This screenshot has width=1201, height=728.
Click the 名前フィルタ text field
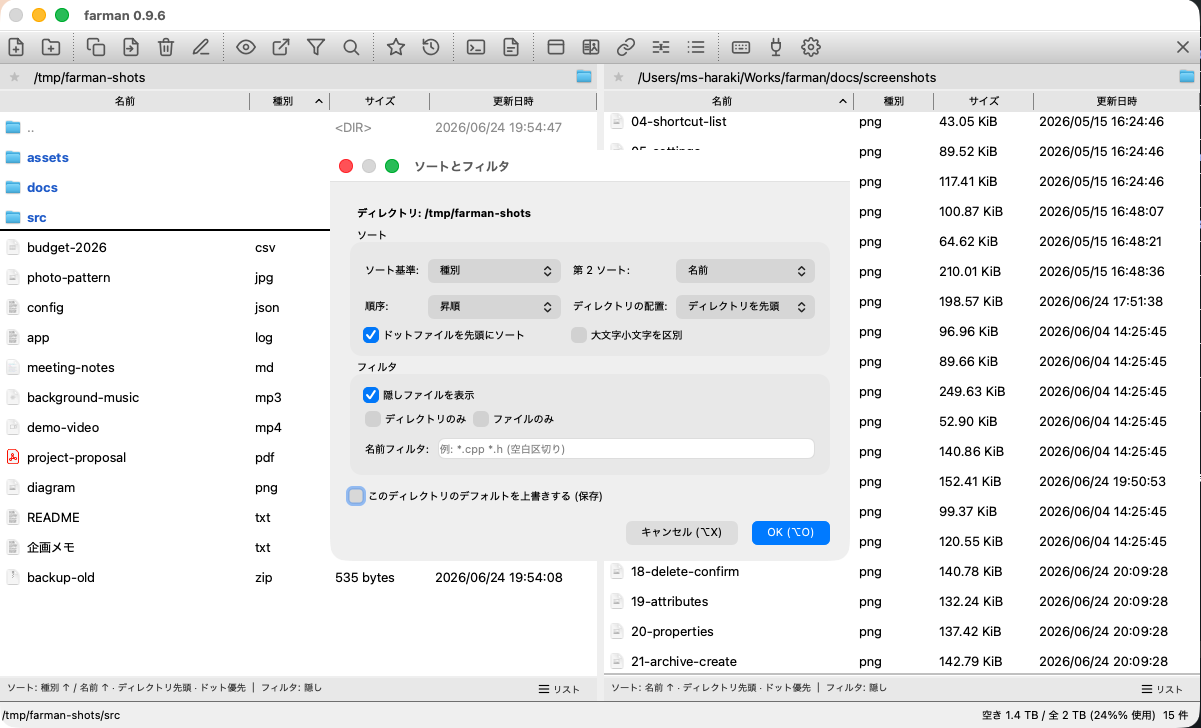click(626, 449)
